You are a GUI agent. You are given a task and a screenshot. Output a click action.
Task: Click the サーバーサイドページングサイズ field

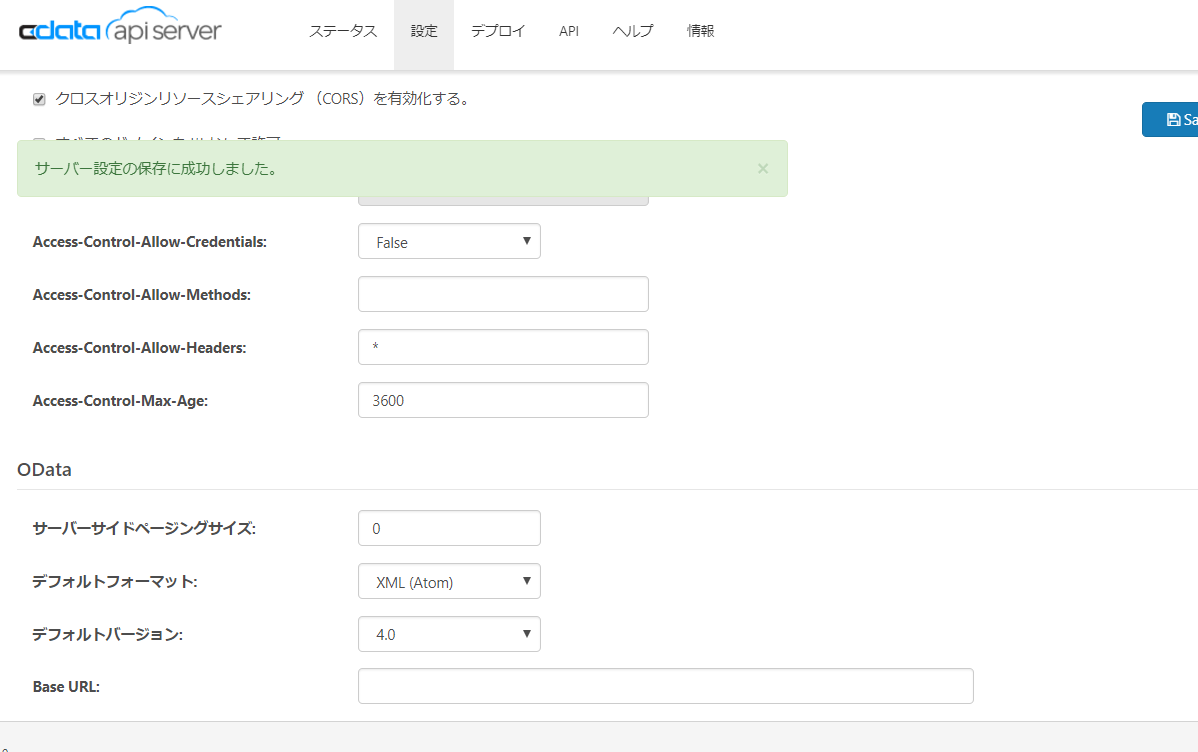449,528
